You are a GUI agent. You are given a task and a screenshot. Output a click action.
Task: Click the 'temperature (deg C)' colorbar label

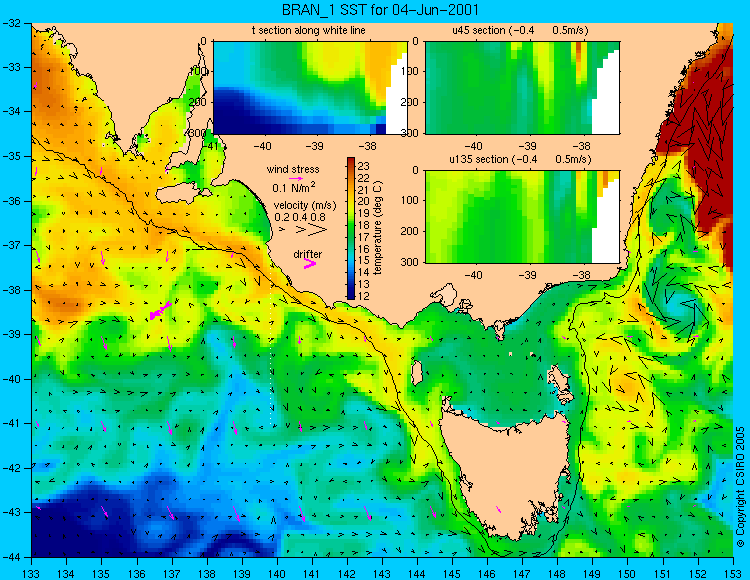(x=378, y=228)
